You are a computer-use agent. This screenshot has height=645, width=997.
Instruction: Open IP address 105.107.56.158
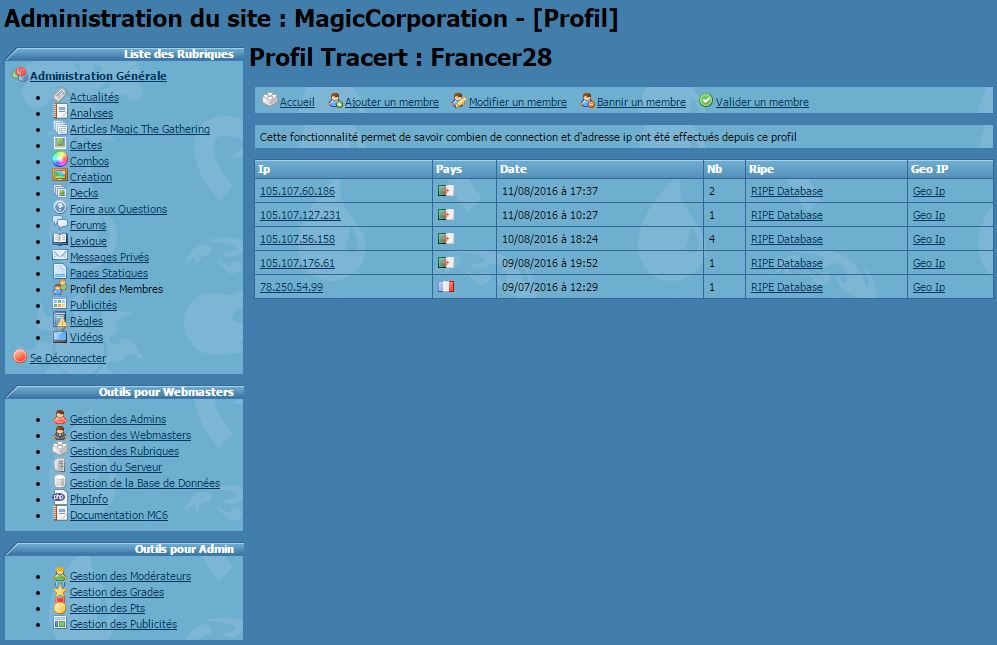click(x=297, y=239)
